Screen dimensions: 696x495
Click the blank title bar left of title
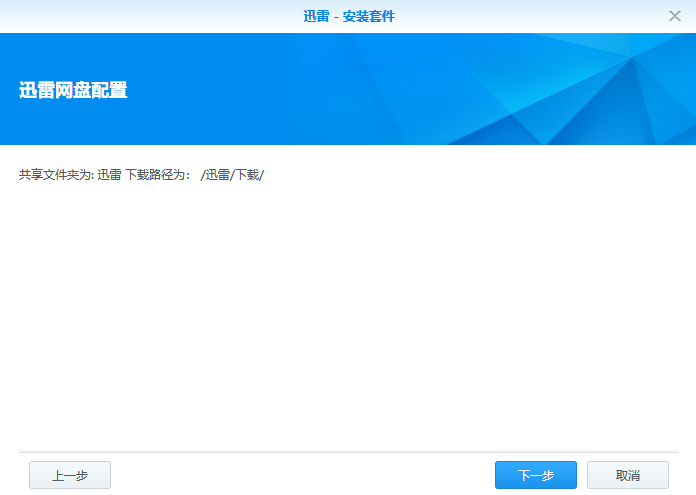(x=150, y=16)
